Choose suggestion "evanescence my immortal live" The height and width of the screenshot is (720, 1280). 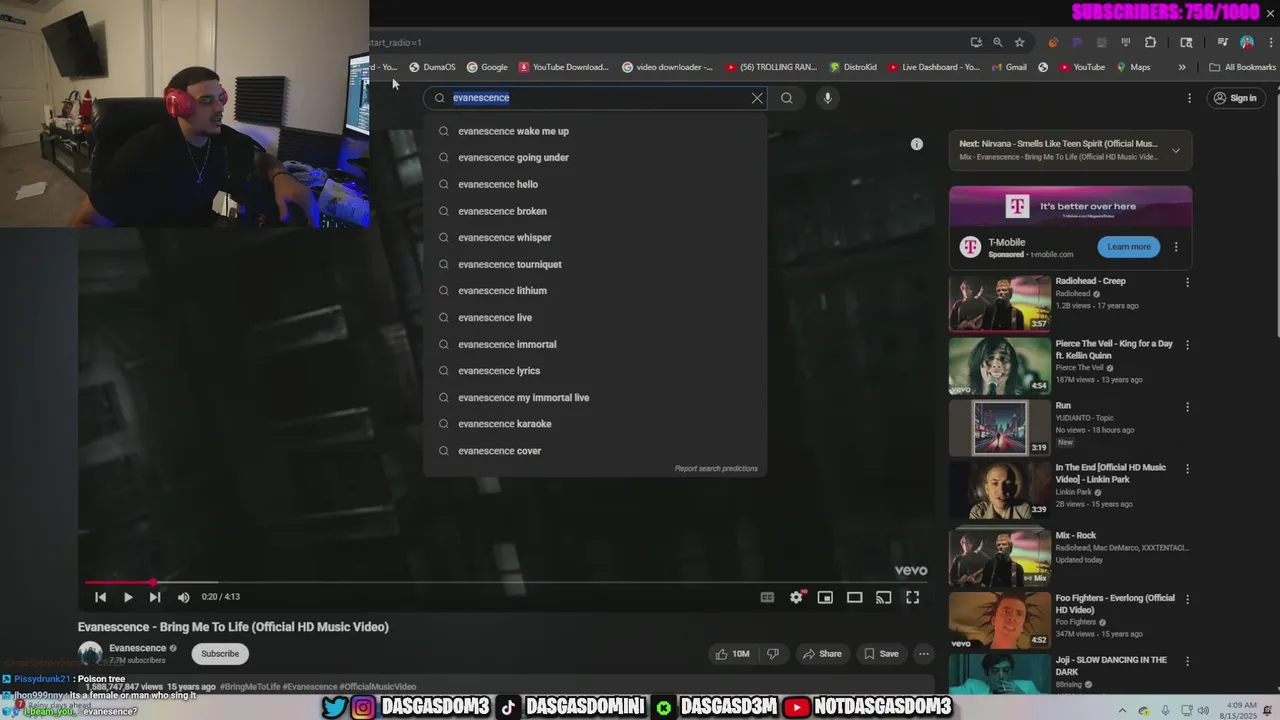click(x=595, y=398)
